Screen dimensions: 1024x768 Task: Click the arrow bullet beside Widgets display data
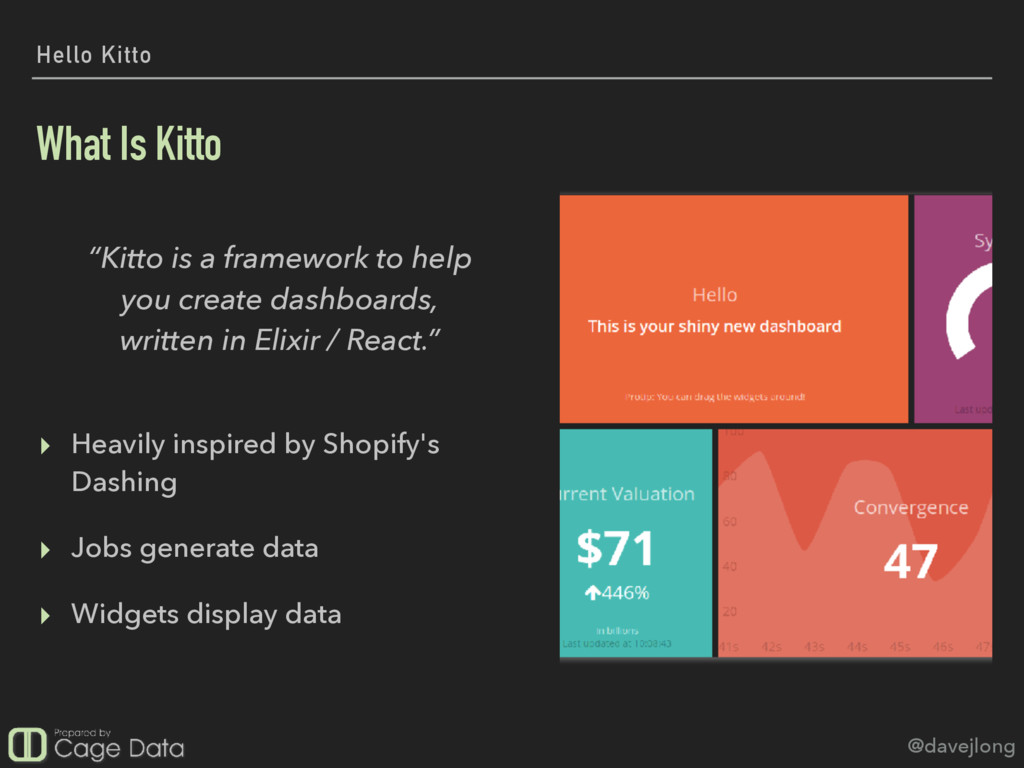coord(45,616)
